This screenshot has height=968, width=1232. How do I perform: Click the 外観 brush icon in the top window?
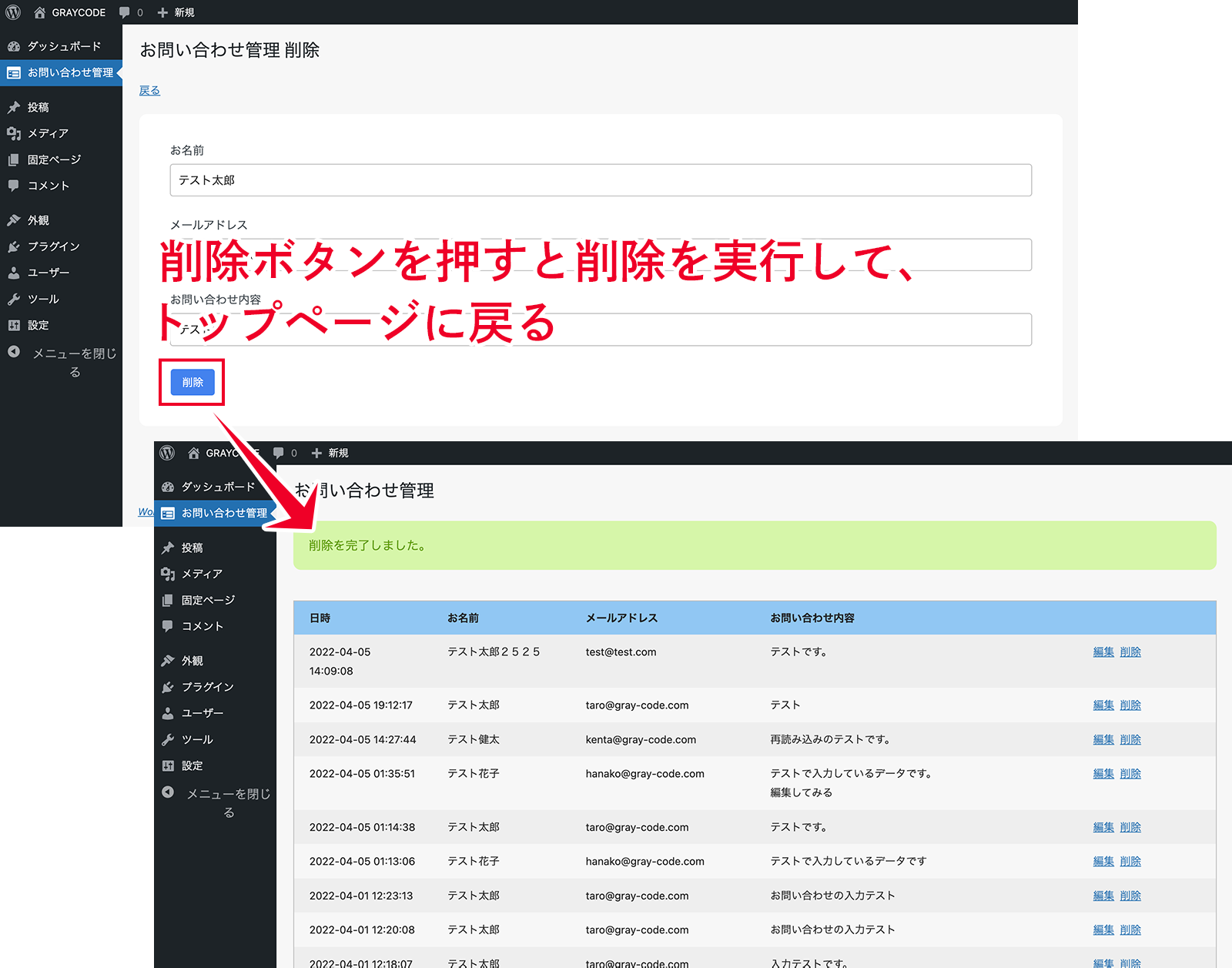[x=14, y=220]
